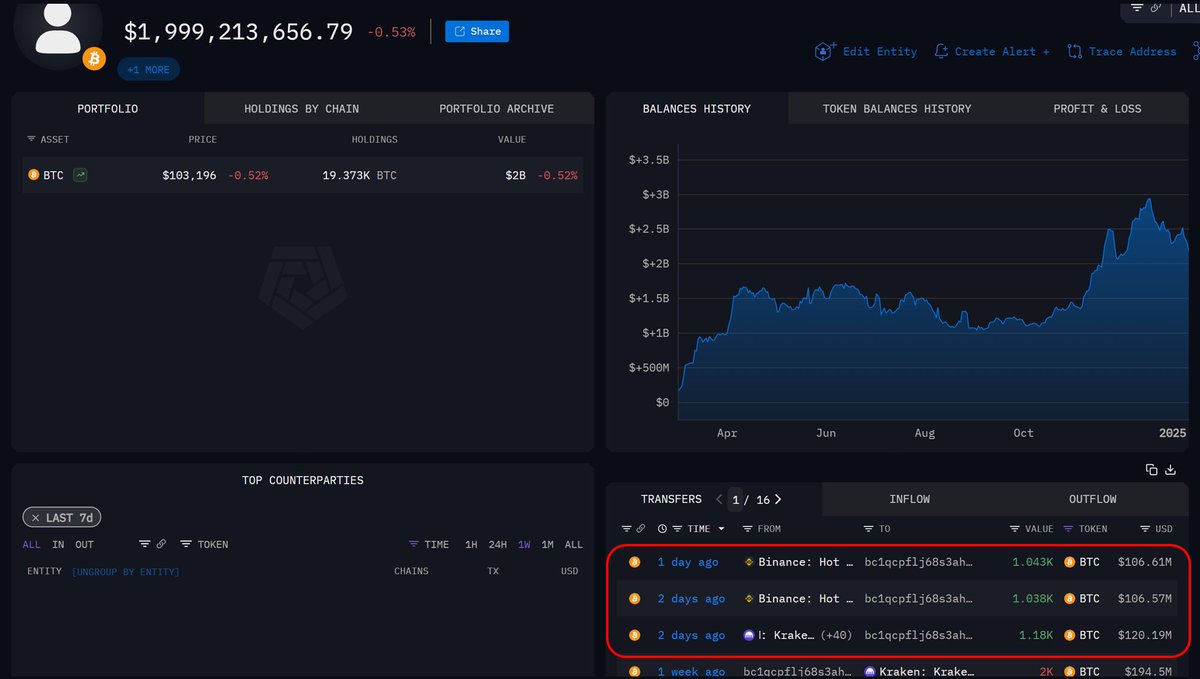
Task: Open the TIME filter in Top Counterparties
Action: coord(429,544)
